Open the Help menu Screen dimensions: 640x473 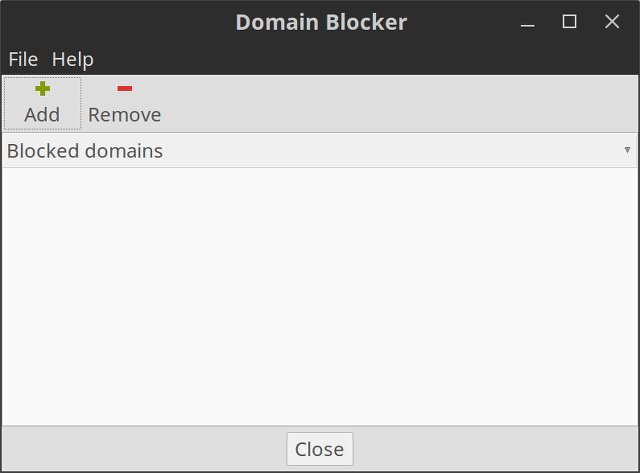(72, 59)
